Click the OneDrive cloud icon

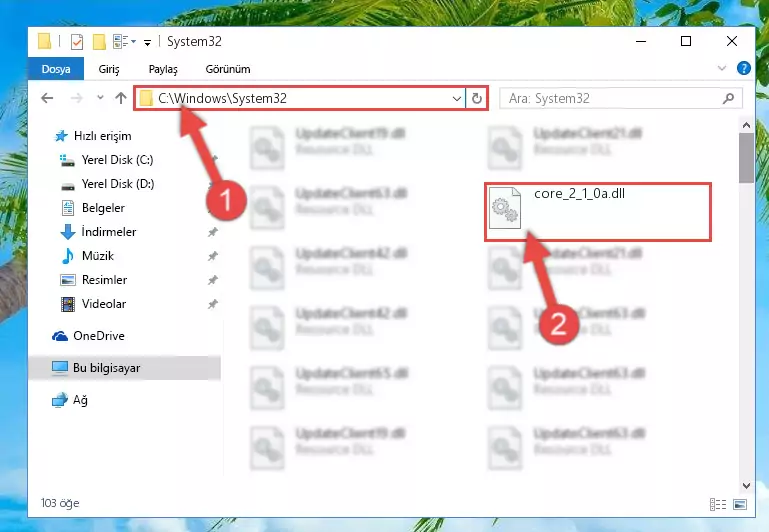pyautogui.click(x=60, y=336)
